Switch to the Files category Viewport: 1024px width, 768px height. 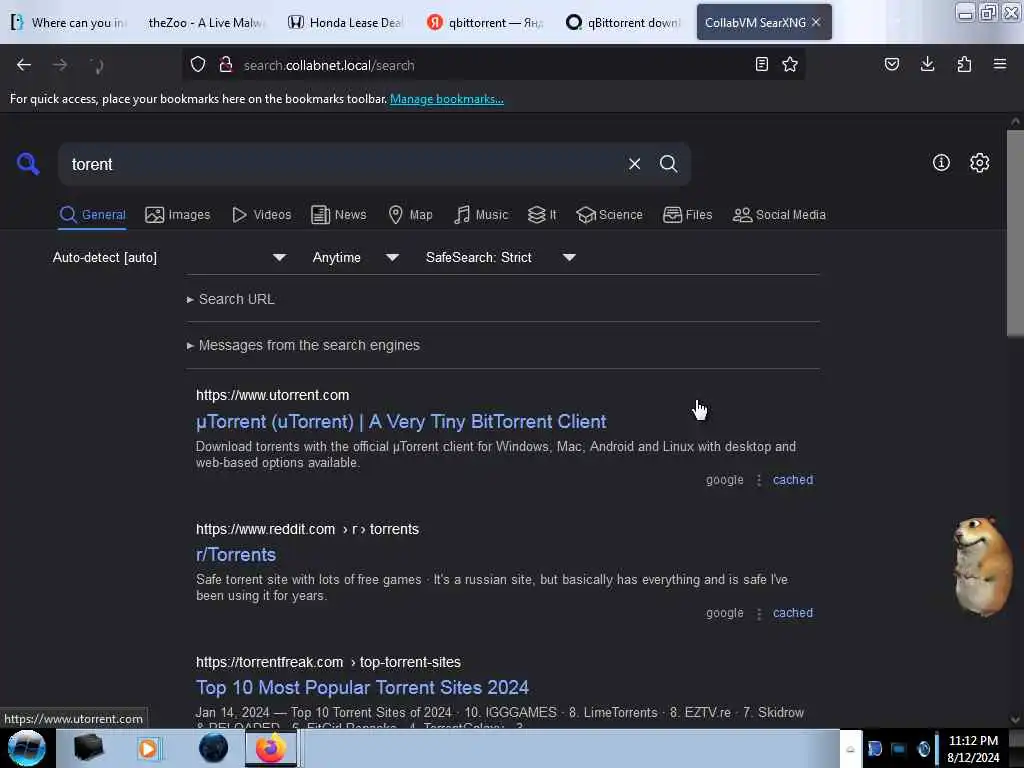[x=687, y=215]
